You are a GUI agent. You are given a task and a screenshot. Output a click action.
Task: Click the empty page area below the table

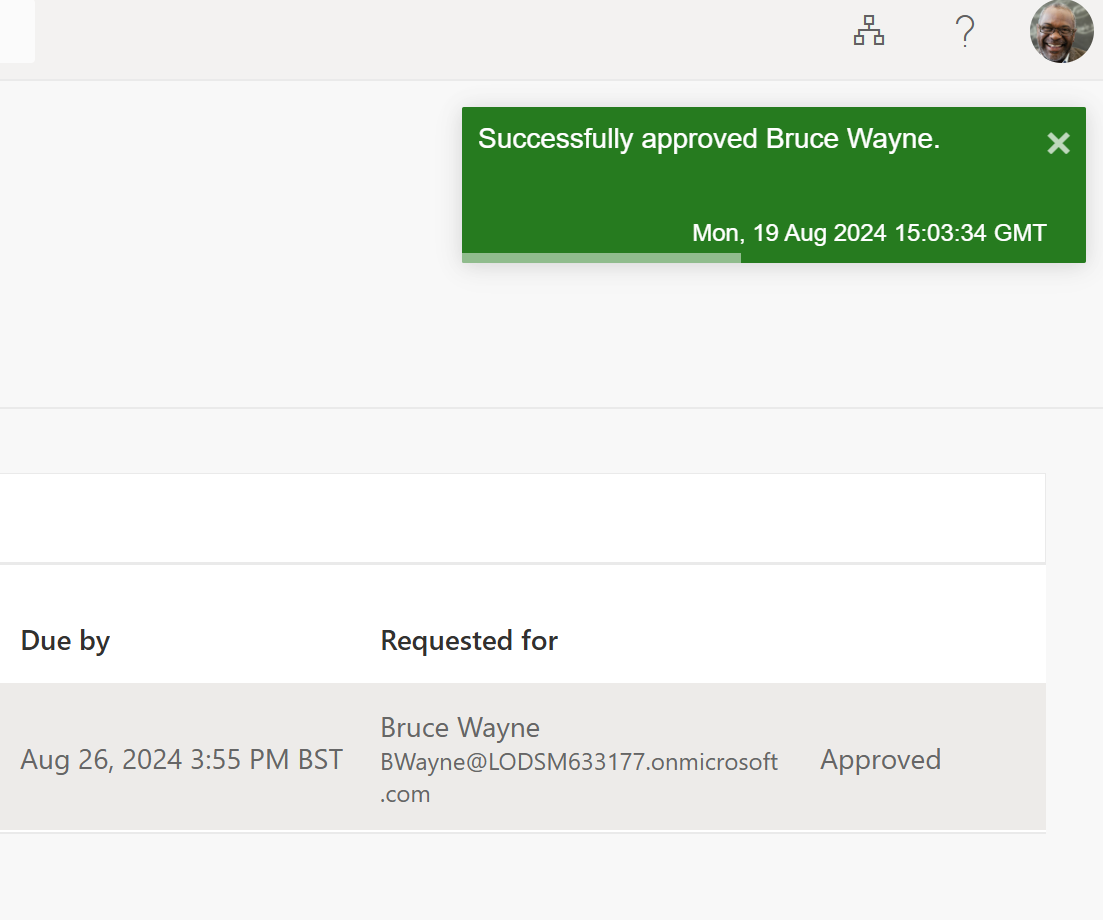(520, 880)
